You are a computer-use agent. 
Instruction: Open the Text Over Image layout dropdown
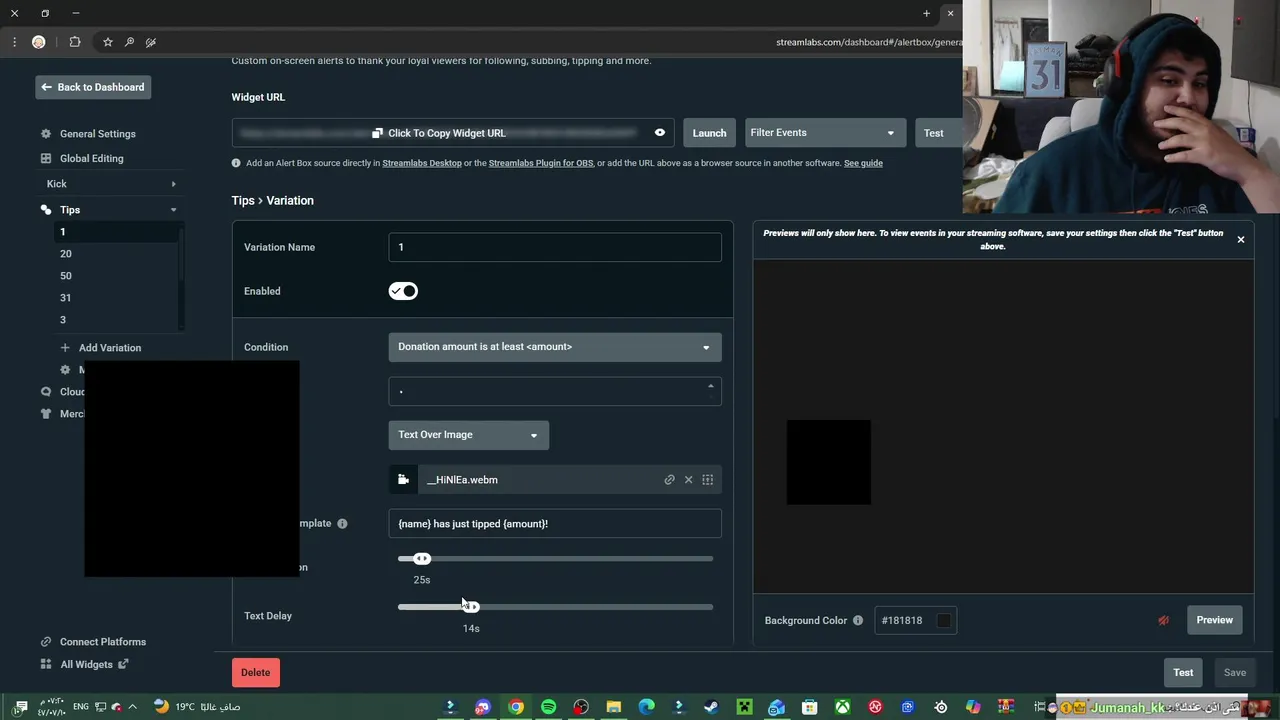[x=469, y=435]
